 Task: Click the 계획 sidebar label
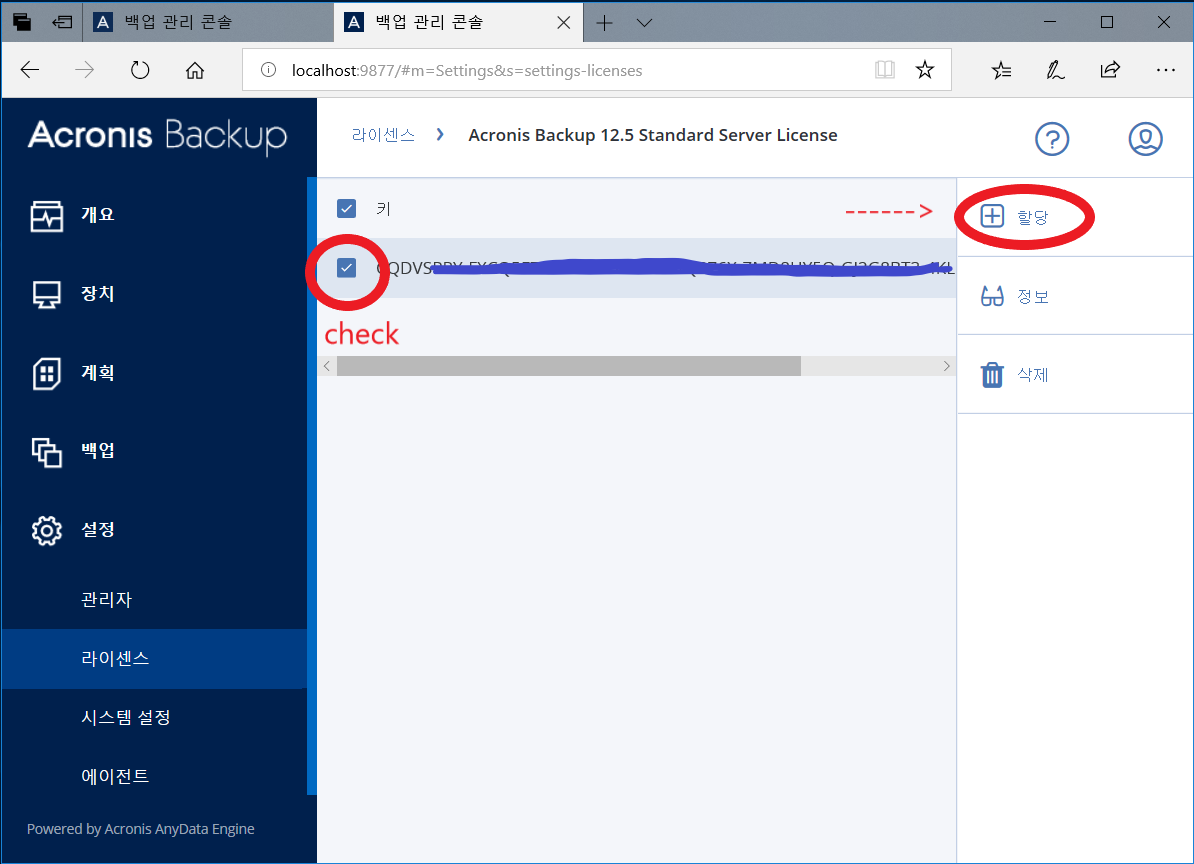[98, 373]
